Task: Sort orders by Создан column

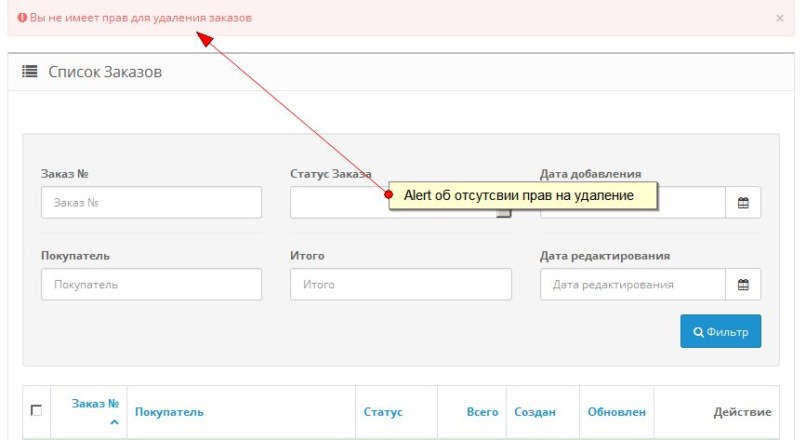Action: tap(534, 412)
